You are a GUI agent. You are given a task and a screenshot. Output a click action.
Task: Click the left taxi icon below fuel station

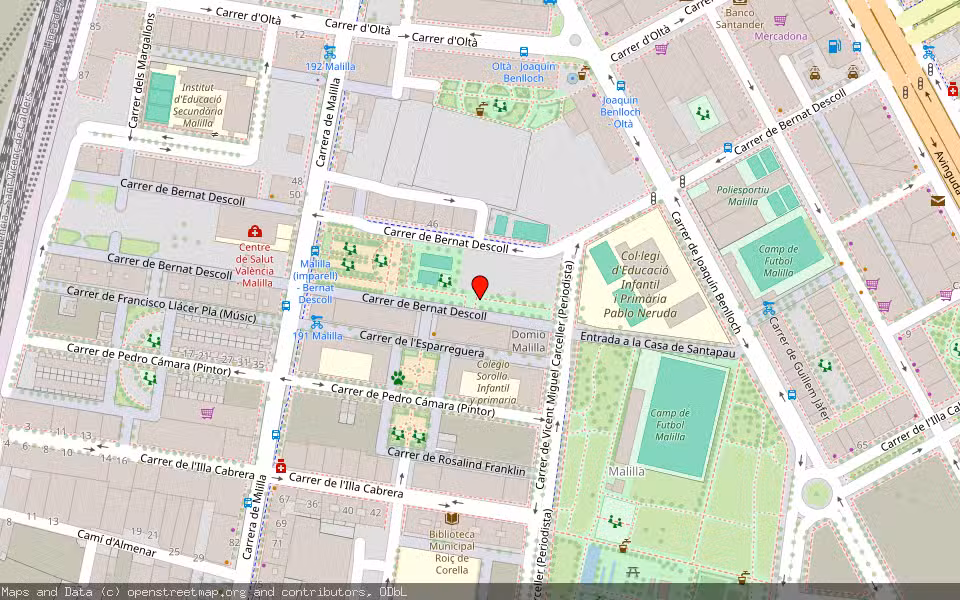tap(814, 73)
